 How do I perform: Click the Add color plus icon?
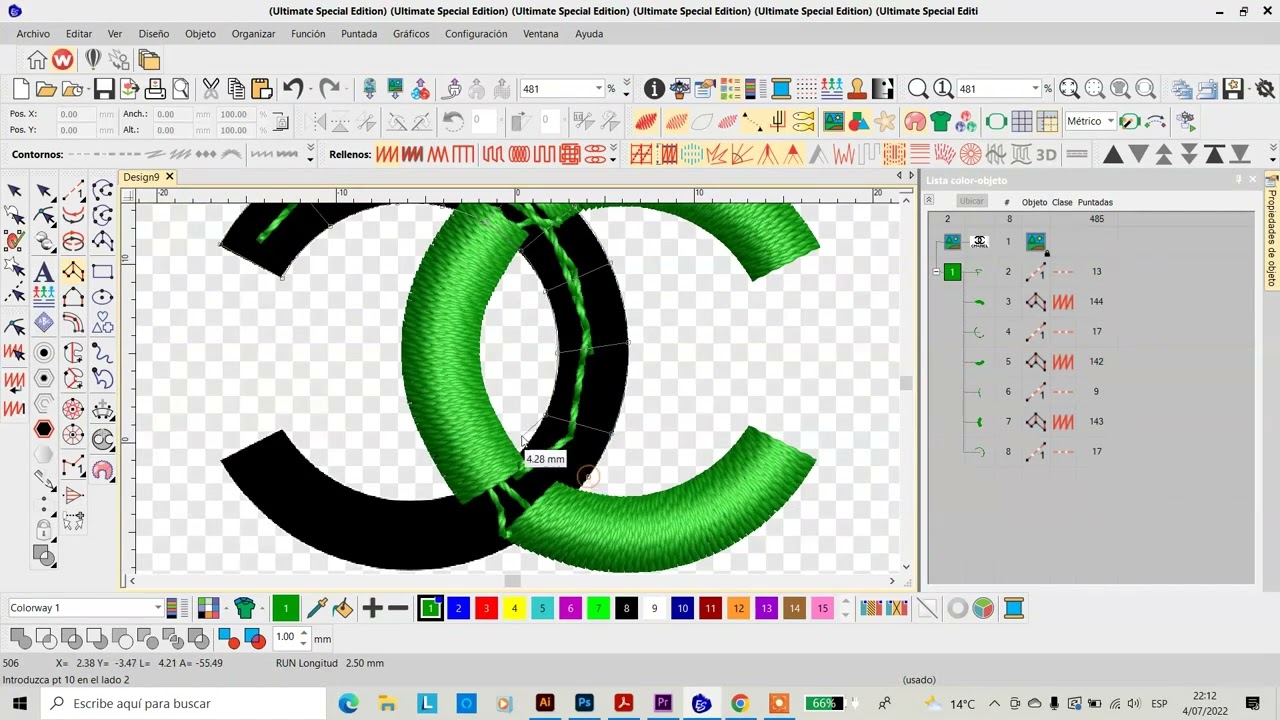coord(372,608)
